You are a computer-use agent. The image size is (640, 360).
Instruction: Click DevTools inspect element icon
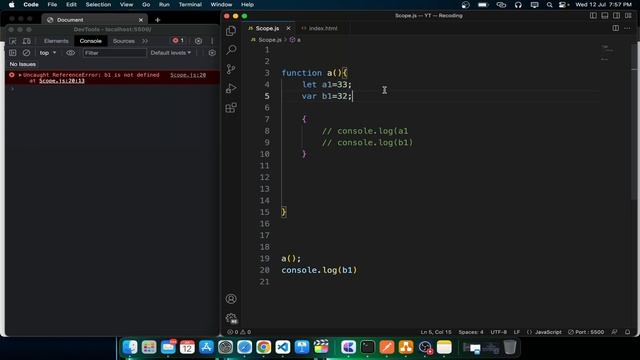[13, 41]
